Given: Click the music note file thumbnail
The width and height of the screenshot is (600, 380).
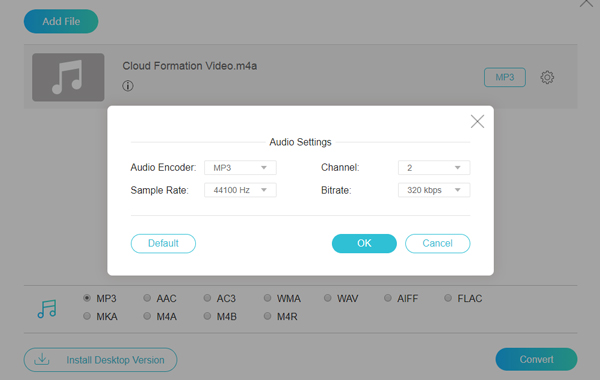Looking at the screenshot, I should point(68,77).
